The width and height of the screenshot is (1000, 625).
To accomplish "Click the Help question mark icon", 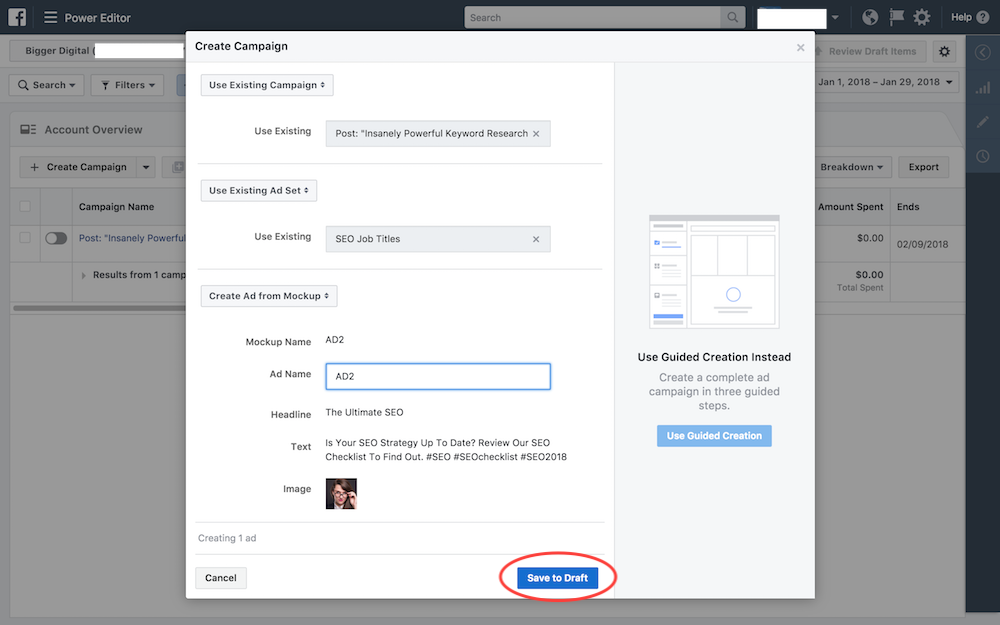I will pos(983,17).
